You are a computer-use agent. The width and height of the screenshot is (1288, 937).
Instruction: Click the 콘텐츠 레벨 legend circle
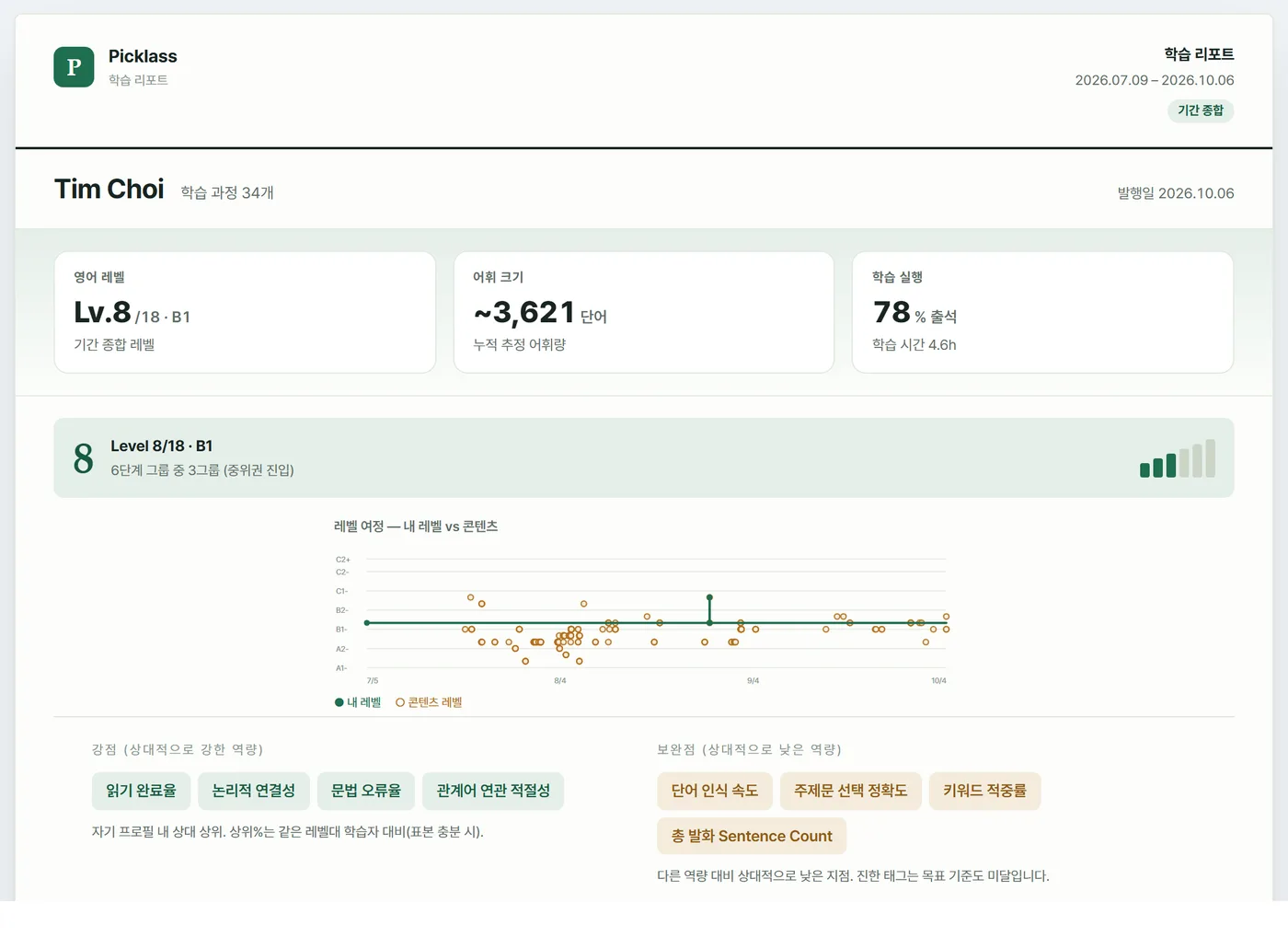[x=400, y=702]
